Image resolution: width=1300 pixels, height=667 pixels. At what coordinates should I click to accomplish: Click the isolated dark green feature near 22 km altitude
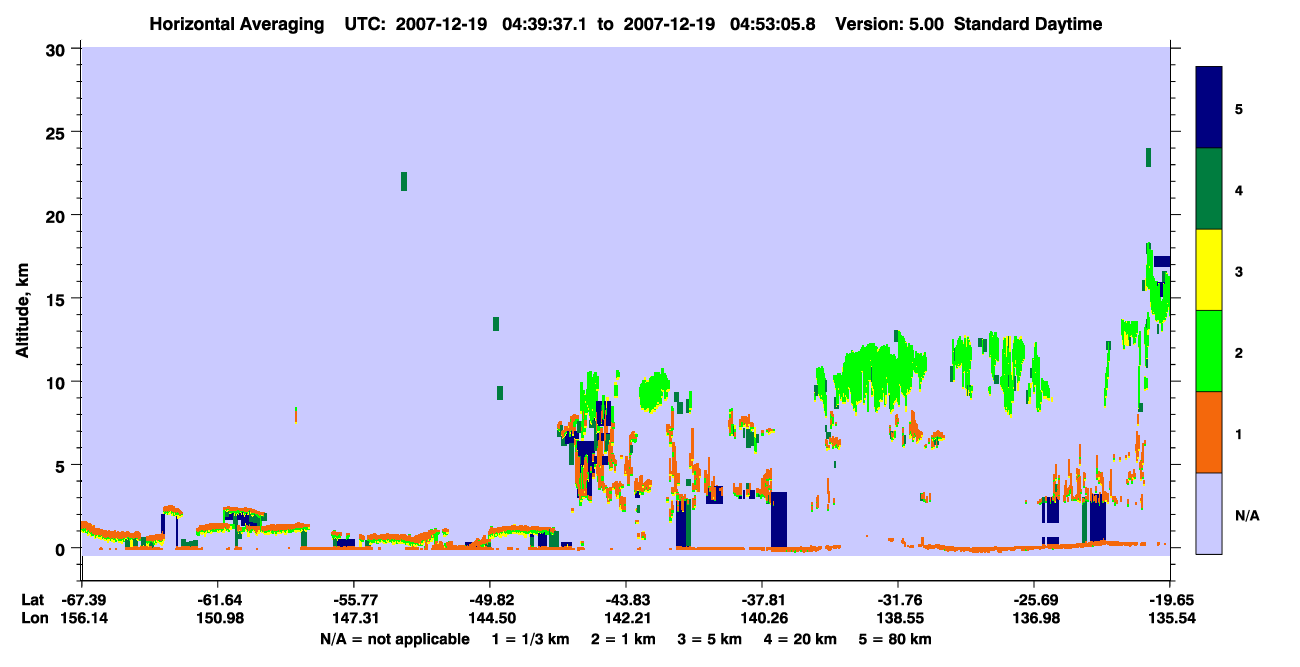(404, 181)
